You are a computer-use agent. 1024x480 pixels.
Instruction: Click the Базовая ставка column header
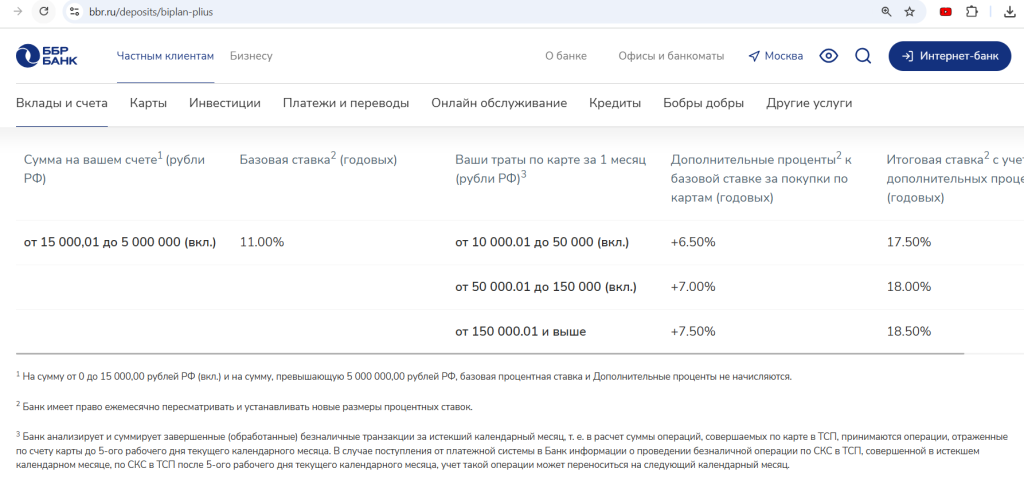[x=318, y=160]
